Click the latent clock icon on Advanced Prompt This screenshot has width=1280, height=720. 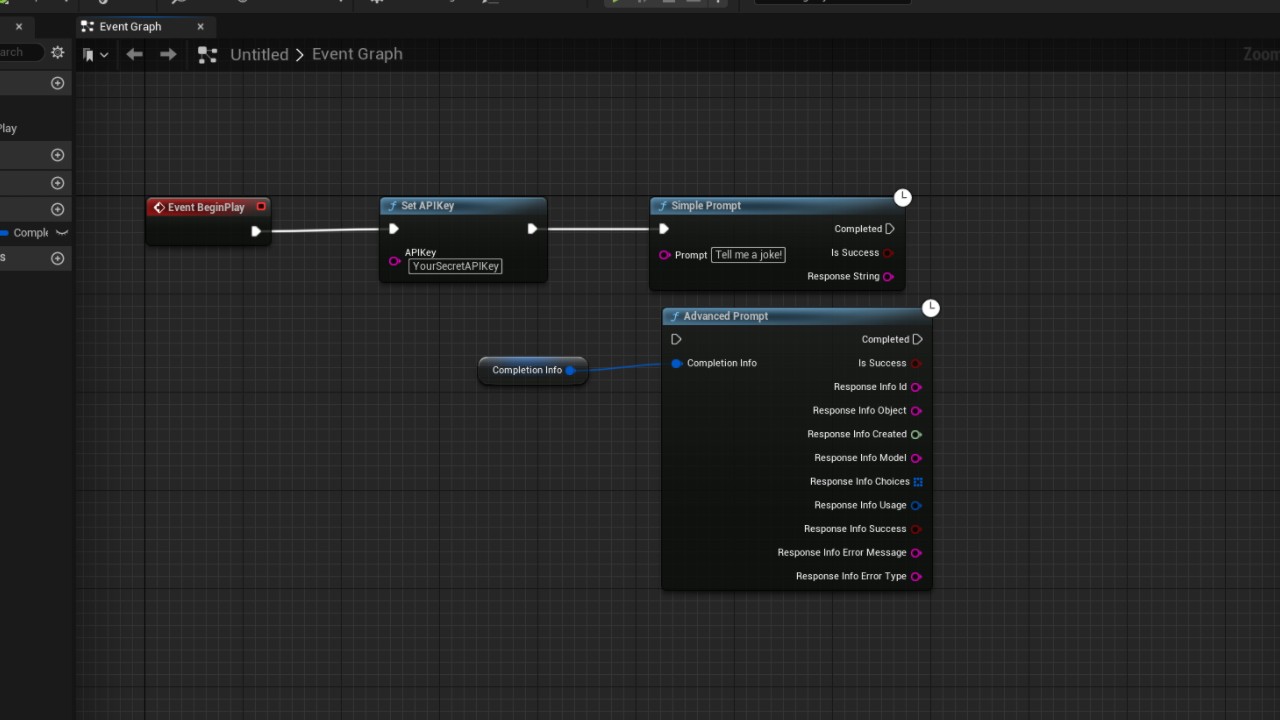click(x=931, y=308)
